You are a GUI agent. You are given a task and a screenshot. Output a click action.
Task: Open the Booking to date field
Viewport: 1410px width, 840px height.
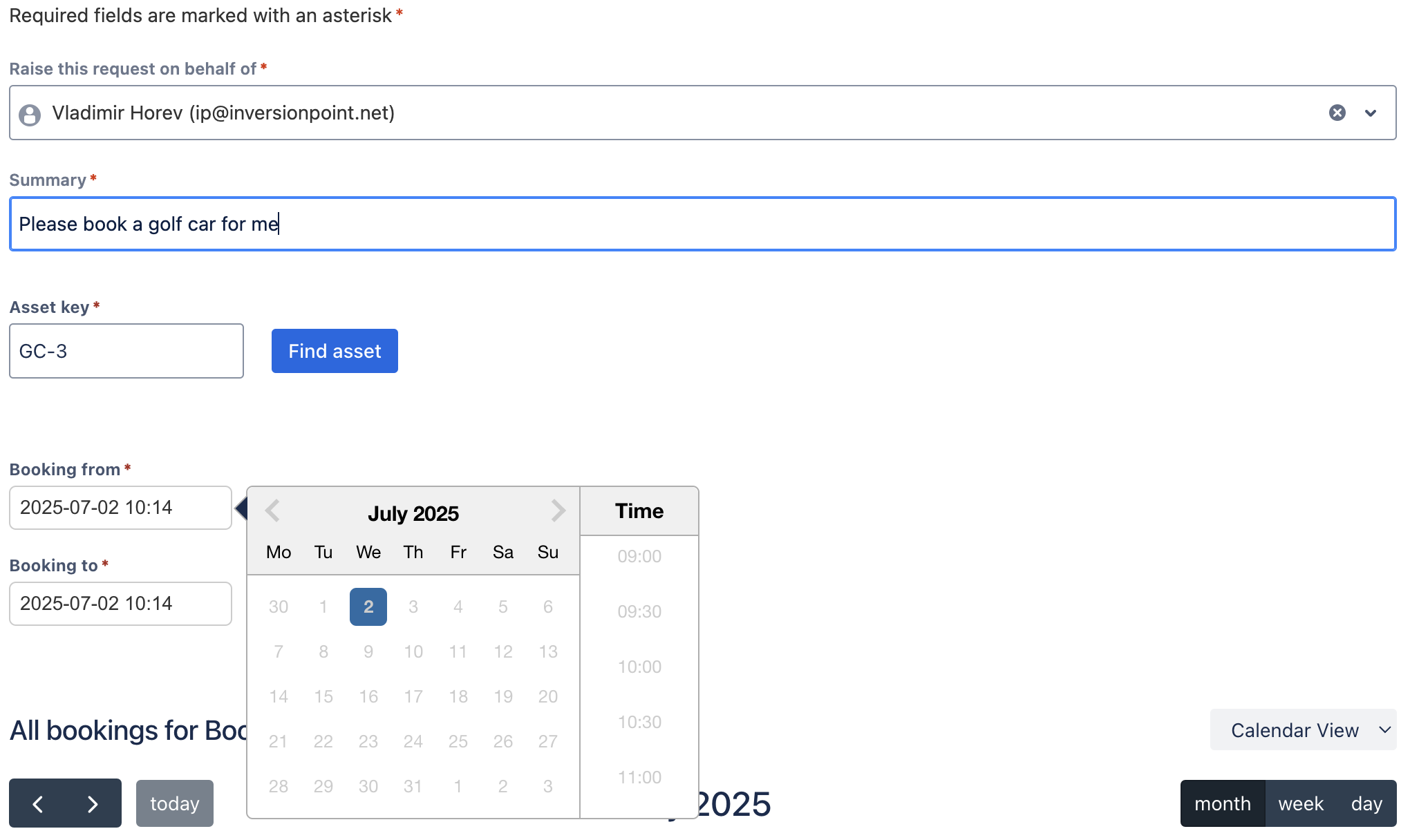pyautogui.click(x=121, y=604)
